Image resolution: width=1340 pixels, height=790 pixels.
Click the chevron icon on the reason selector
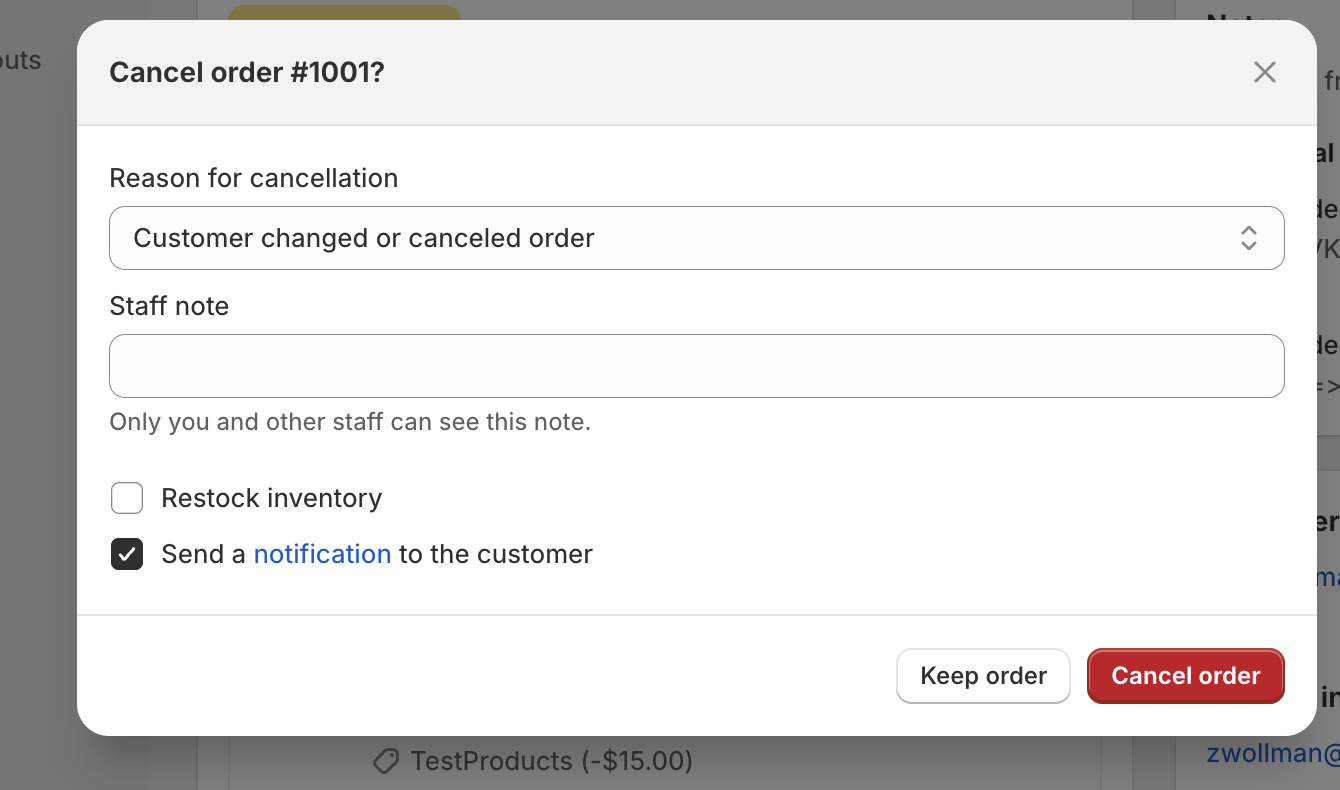pyautogui.click(x=1249, y=238)
